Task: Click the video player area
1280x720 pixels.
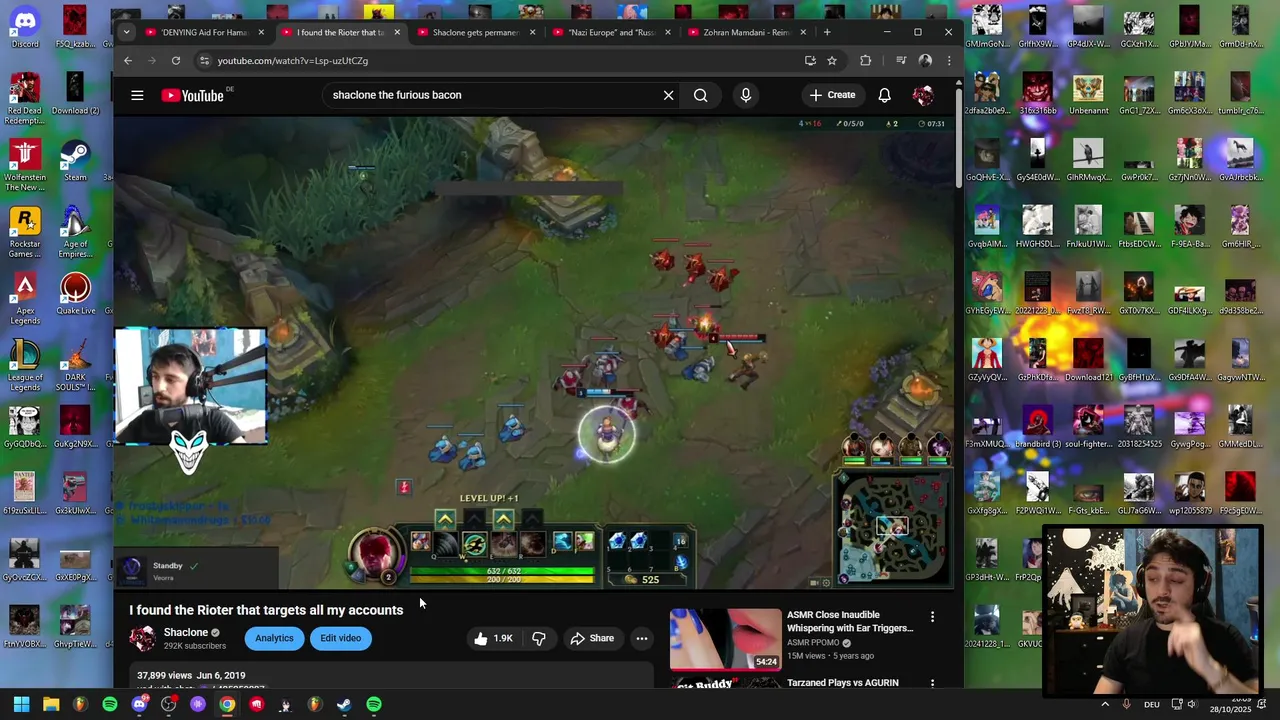Action: click(535, 353)
